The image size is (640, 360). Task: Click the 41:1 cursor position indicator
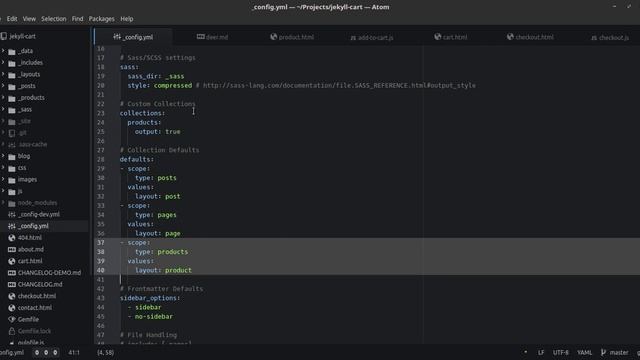[74, 352]
